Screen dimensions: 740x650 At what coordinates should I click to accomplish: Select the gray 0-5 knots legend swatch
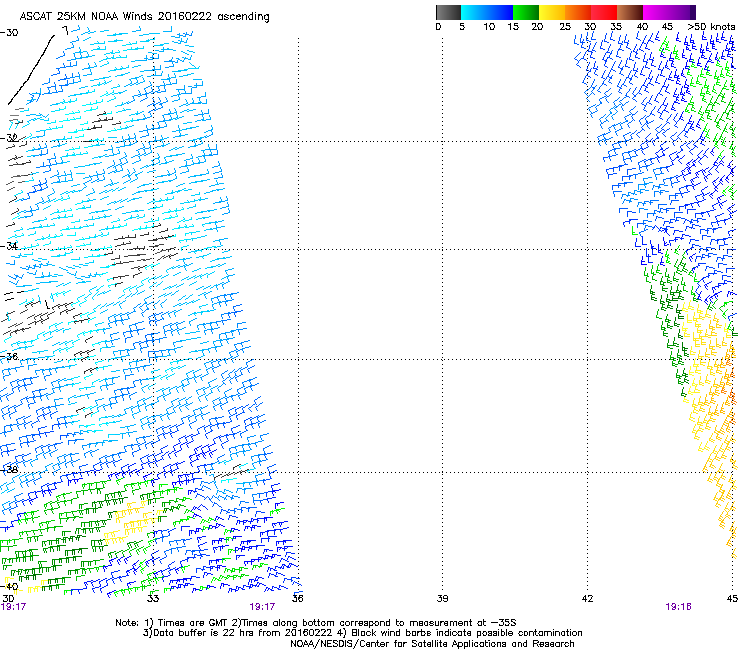click(x=448, y=12)
